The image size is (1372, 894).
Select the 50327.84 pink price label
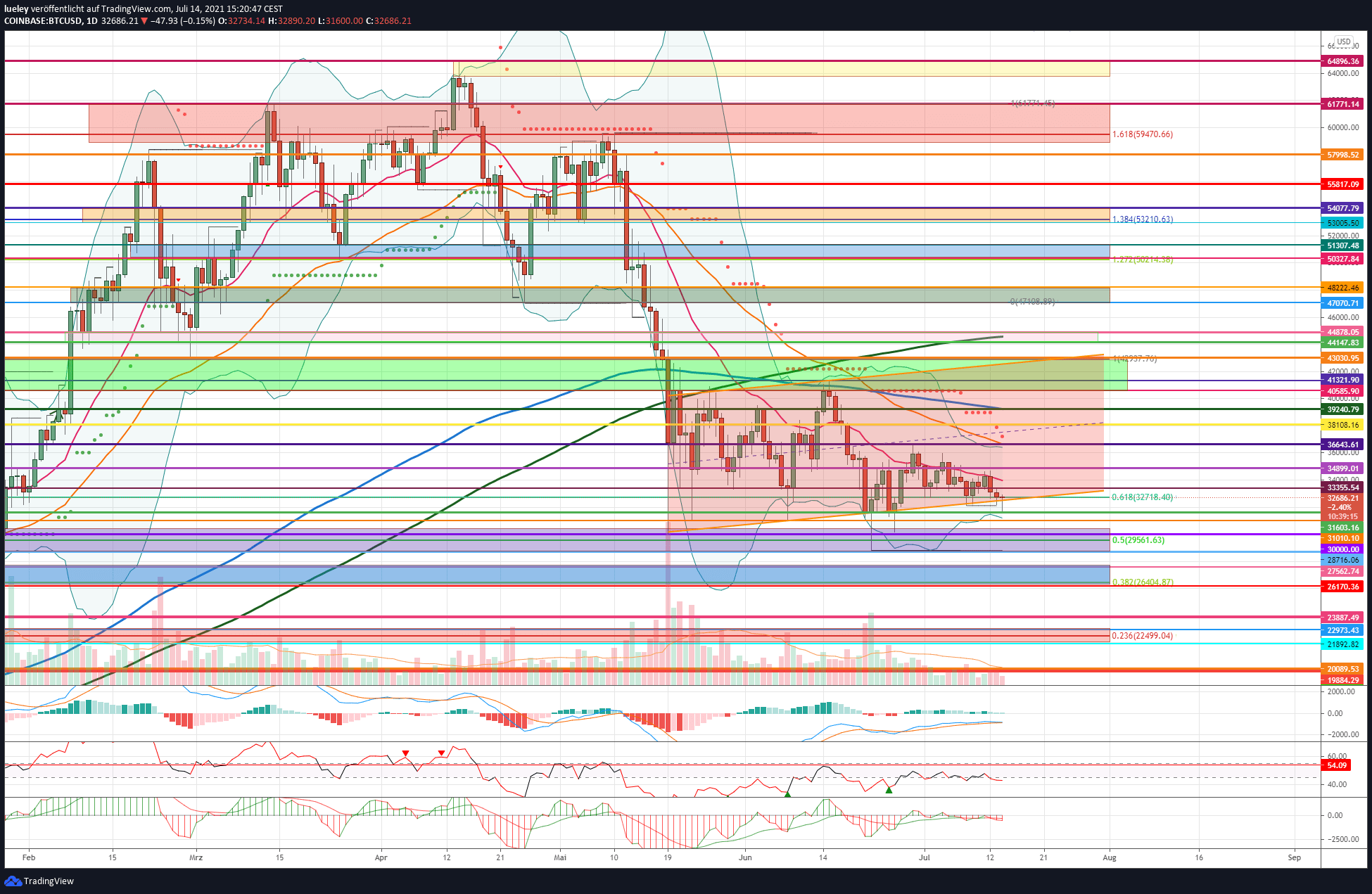click(1342, 259)
